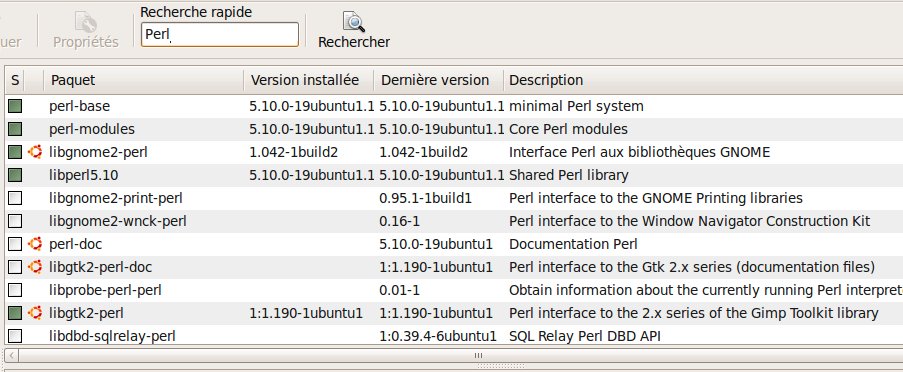Click Ubuntu logo beside perl-doc

(35, 244)
